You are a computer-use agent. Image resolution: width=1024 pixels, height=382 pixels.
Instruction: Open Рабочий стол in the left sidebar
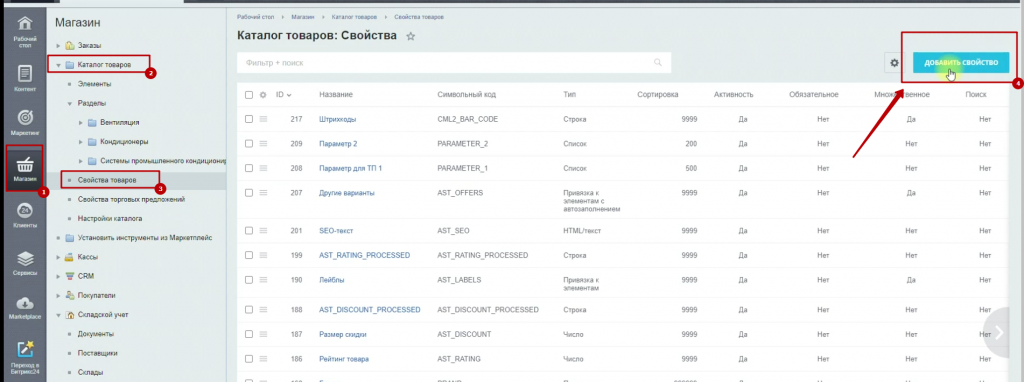[x=25, y=31]
